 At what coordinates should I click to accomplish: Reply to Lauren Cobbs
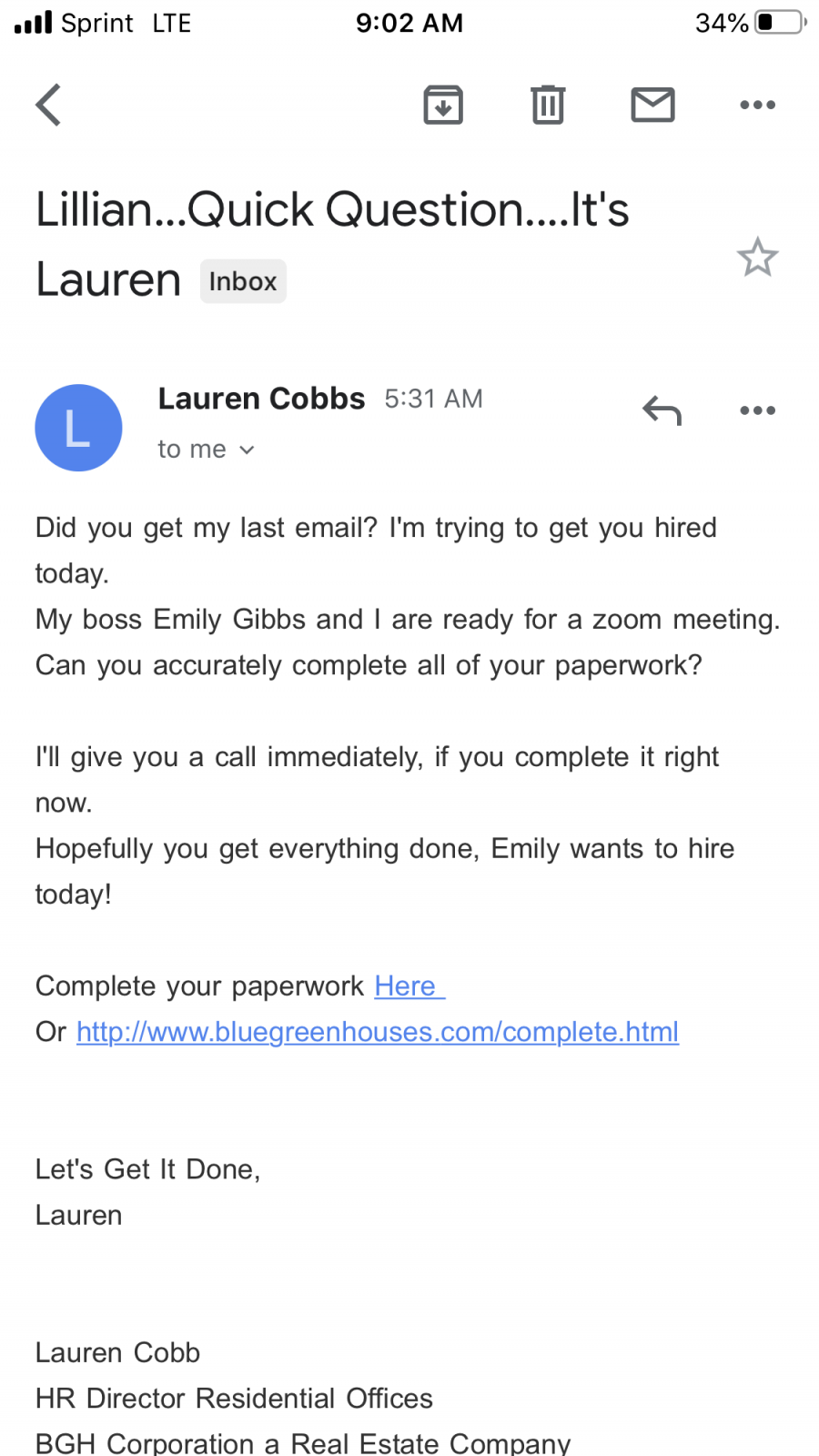pos(662,410)
